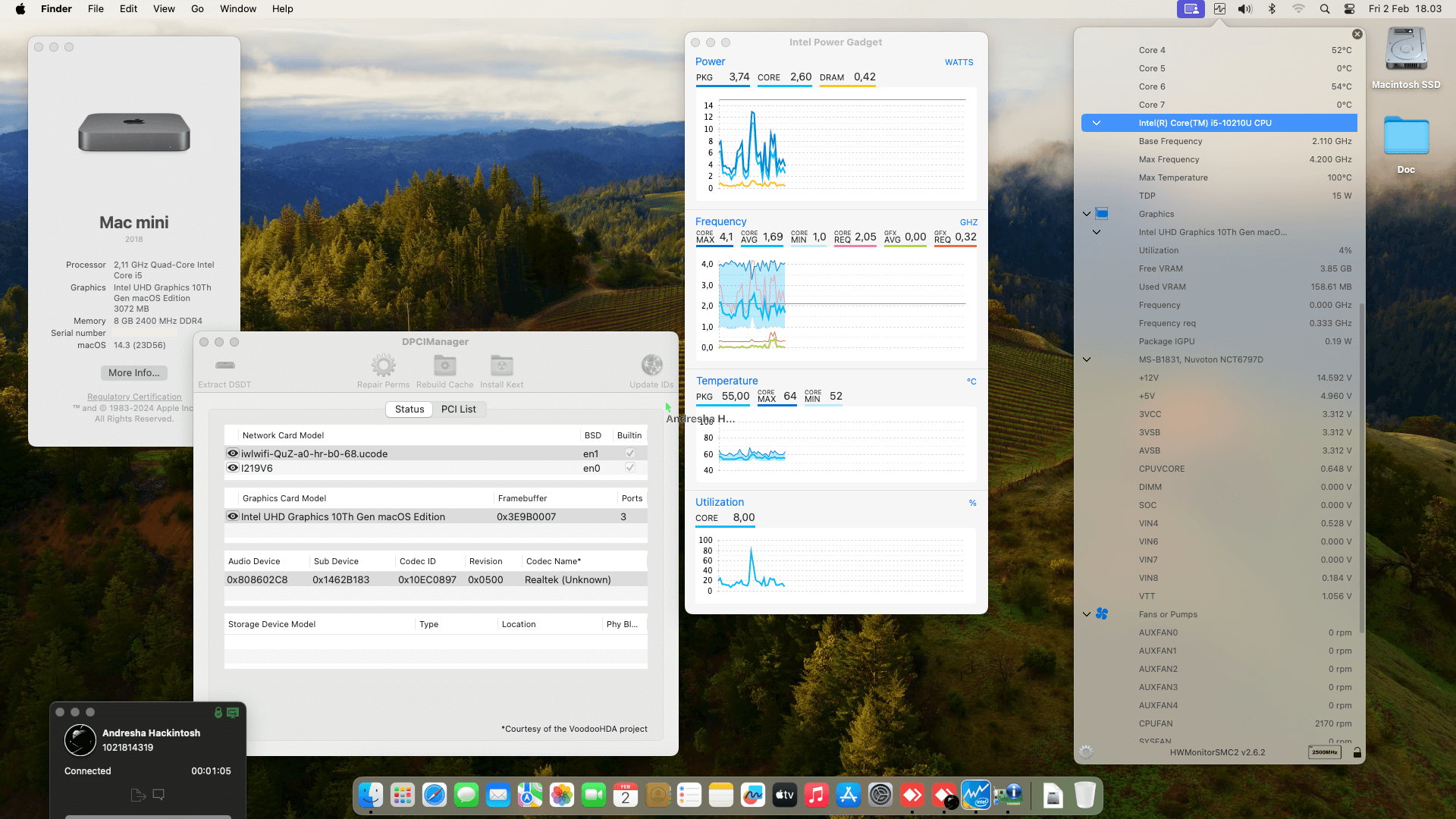1456x819 pixels.
Task: Open the View menu
Action: (164, 9)
